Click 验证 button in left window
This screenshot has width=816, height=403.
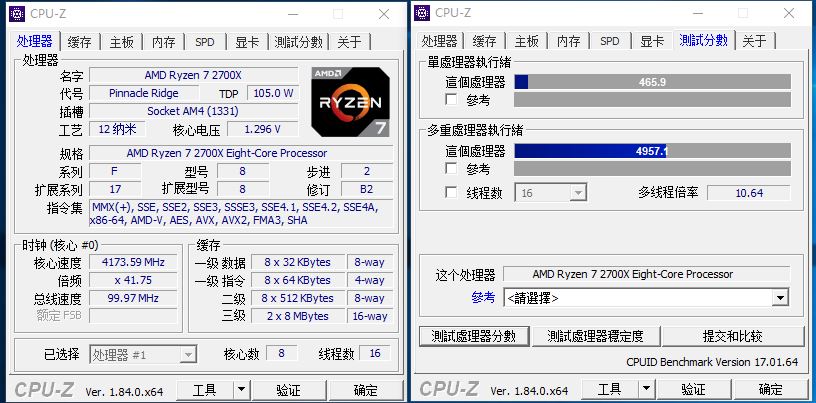[x=288, y=389]
